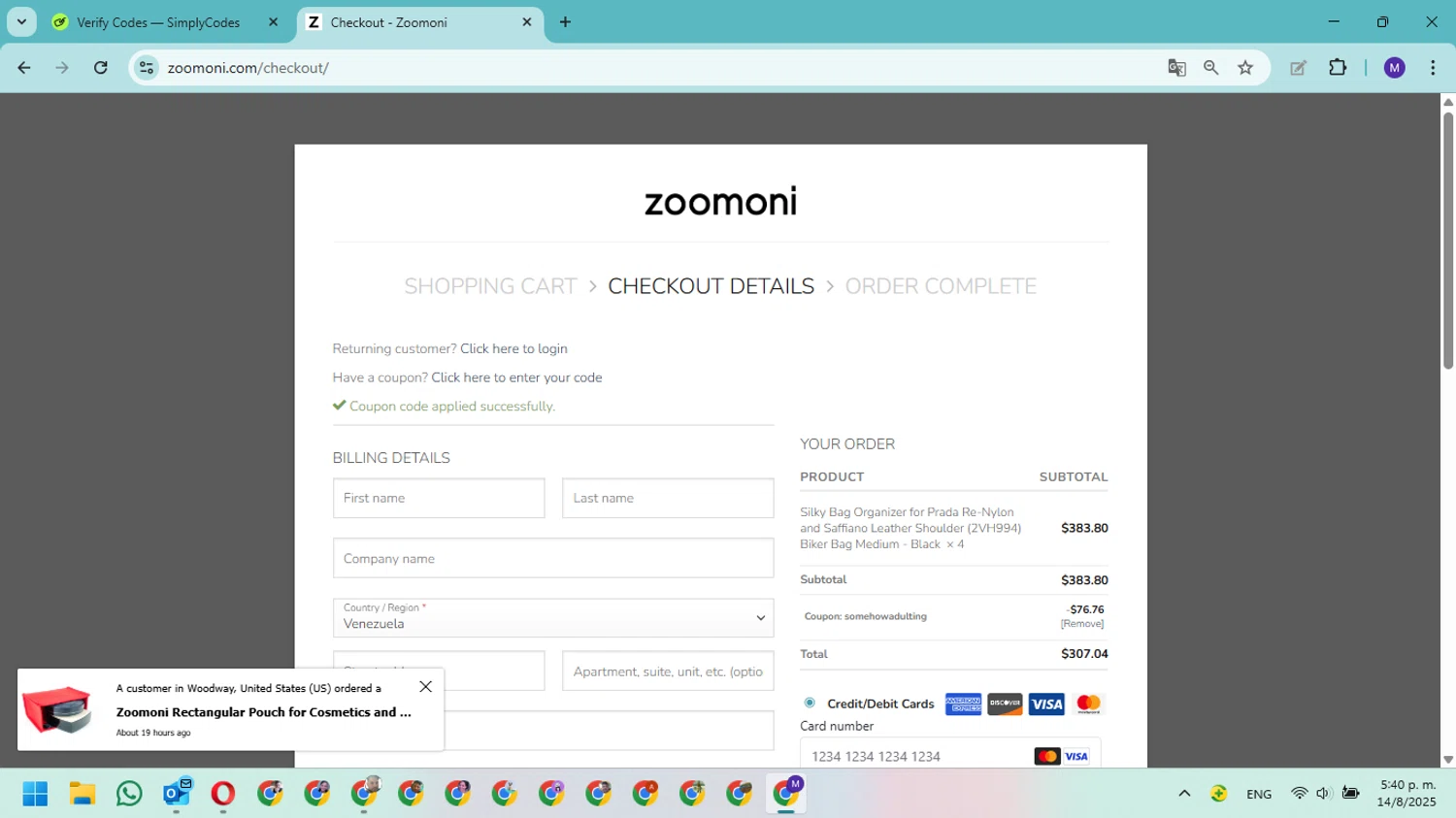Click the zoom magnifier icon in address bar
The height and width of the screenshot is (818, 1456).
point(1210,68)
